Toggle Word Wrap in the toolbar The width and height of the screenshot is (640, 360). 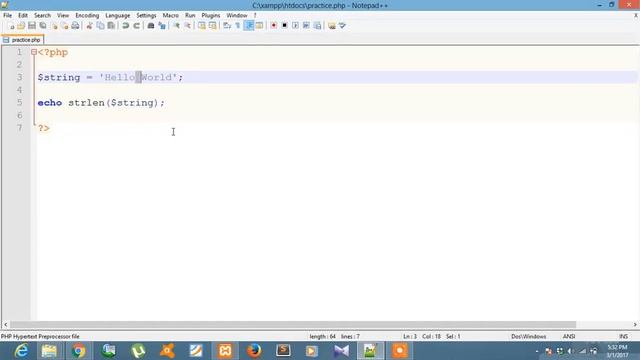click(x=227, y=26)
